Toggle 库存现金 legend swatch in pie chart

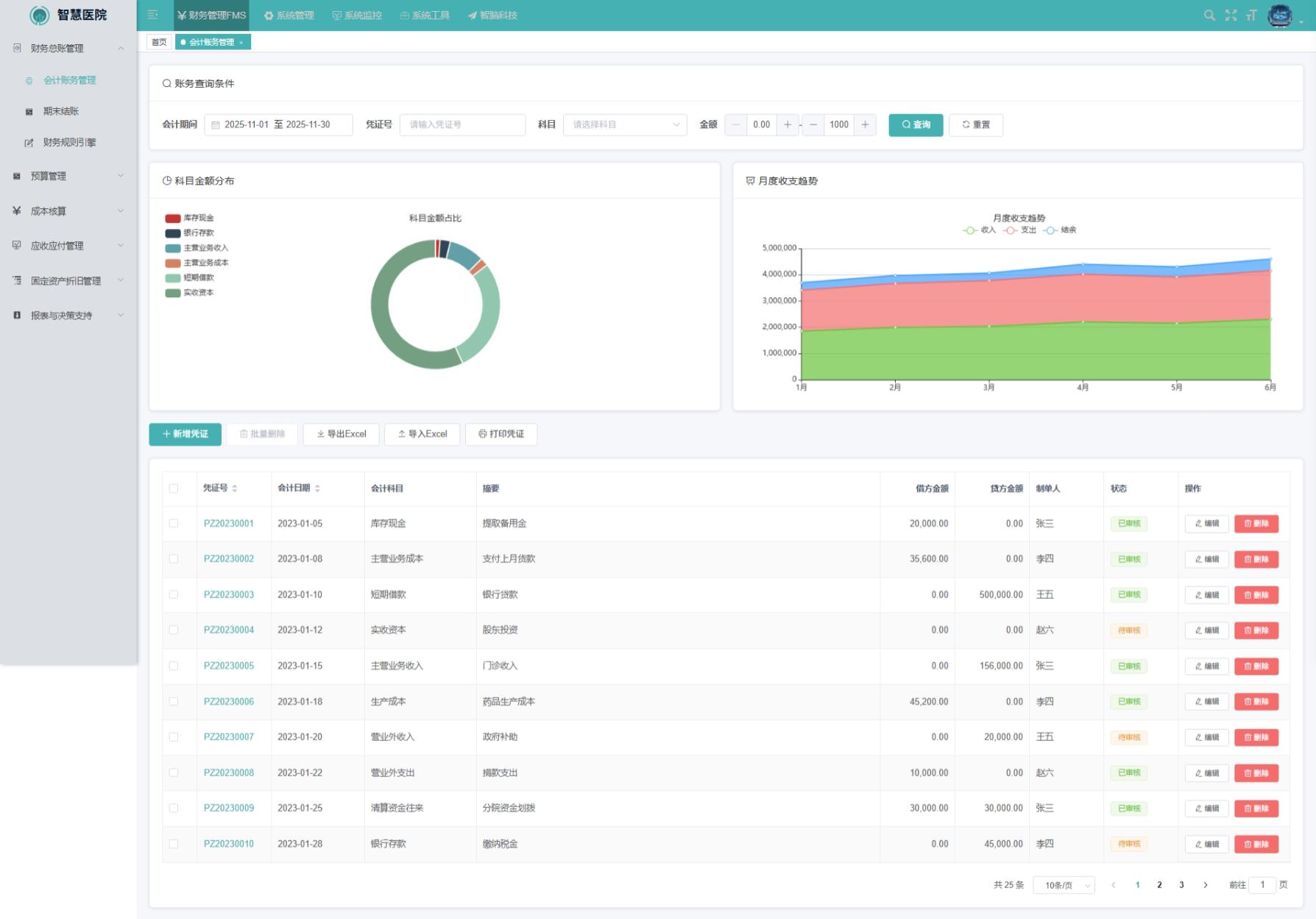click(173, 219)
